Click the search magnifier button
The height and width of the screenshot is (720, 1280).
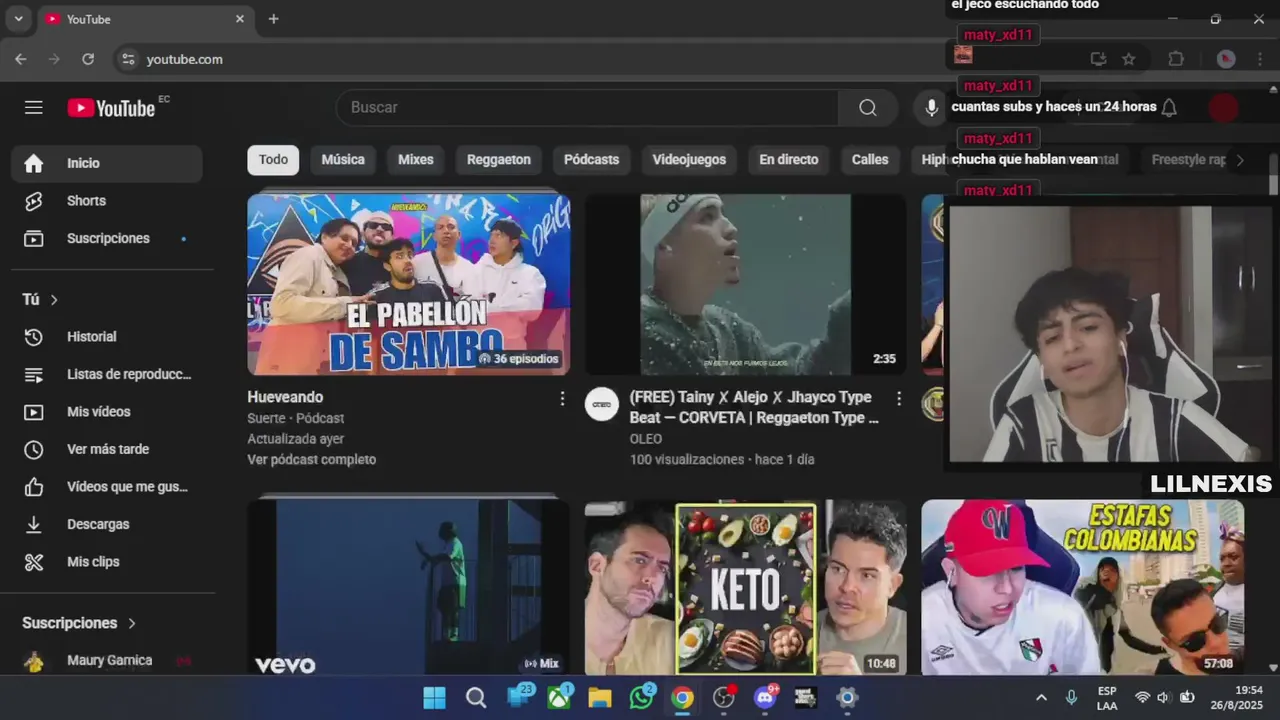tap(868, 107)
